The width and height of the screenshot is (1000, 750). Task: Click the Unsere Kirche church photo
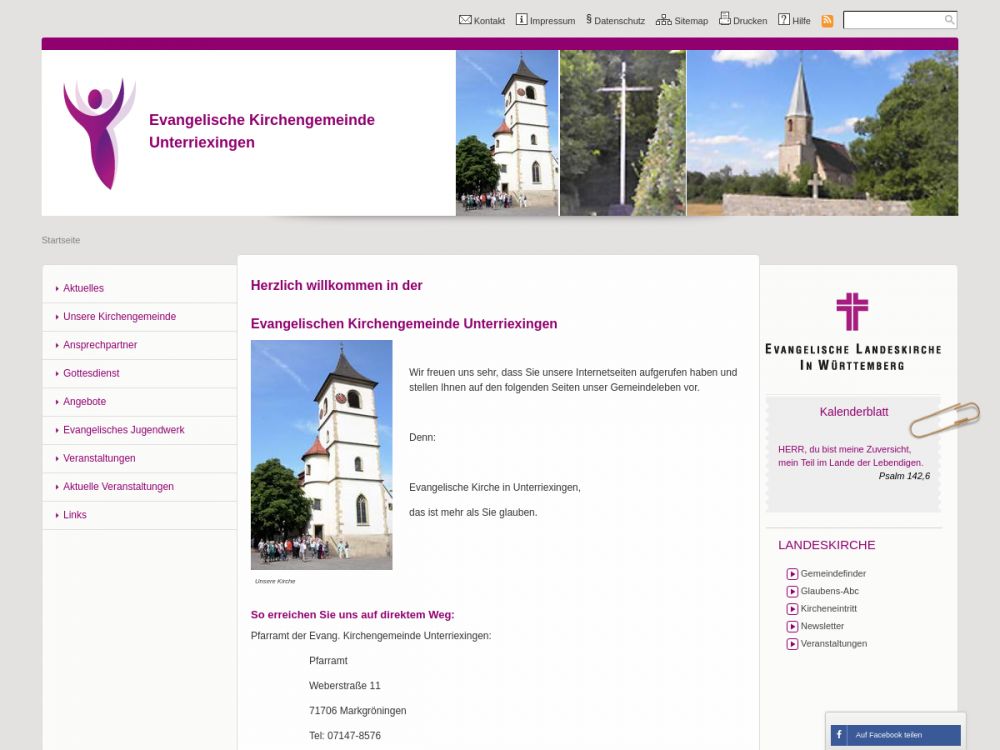click(321, 455)
